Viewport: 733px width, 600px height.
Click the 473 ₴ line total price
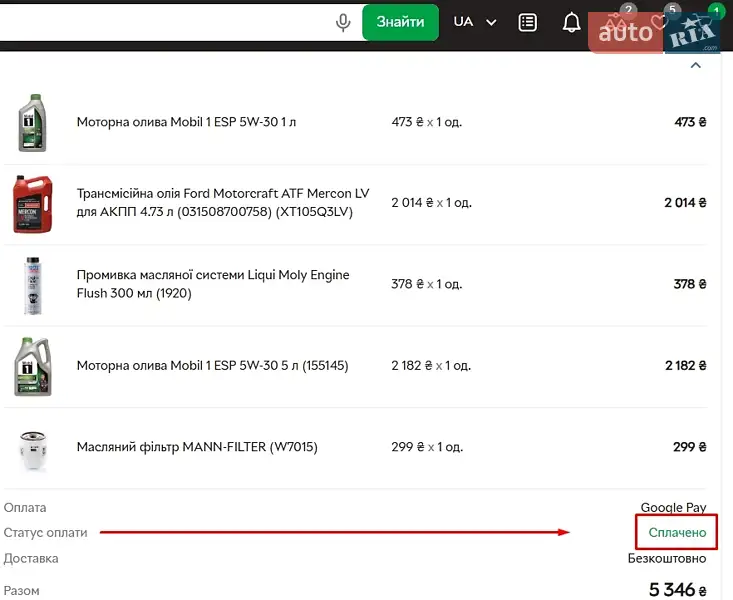pos(690,122)
